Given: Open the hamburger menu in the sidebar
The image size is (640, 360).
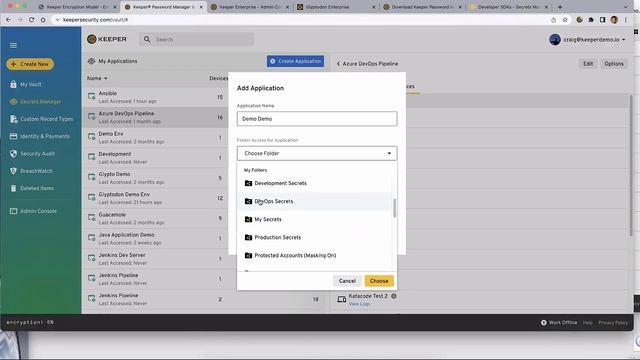Looking at the screenshot, I should pyautogui.click(x=13, y=45).
